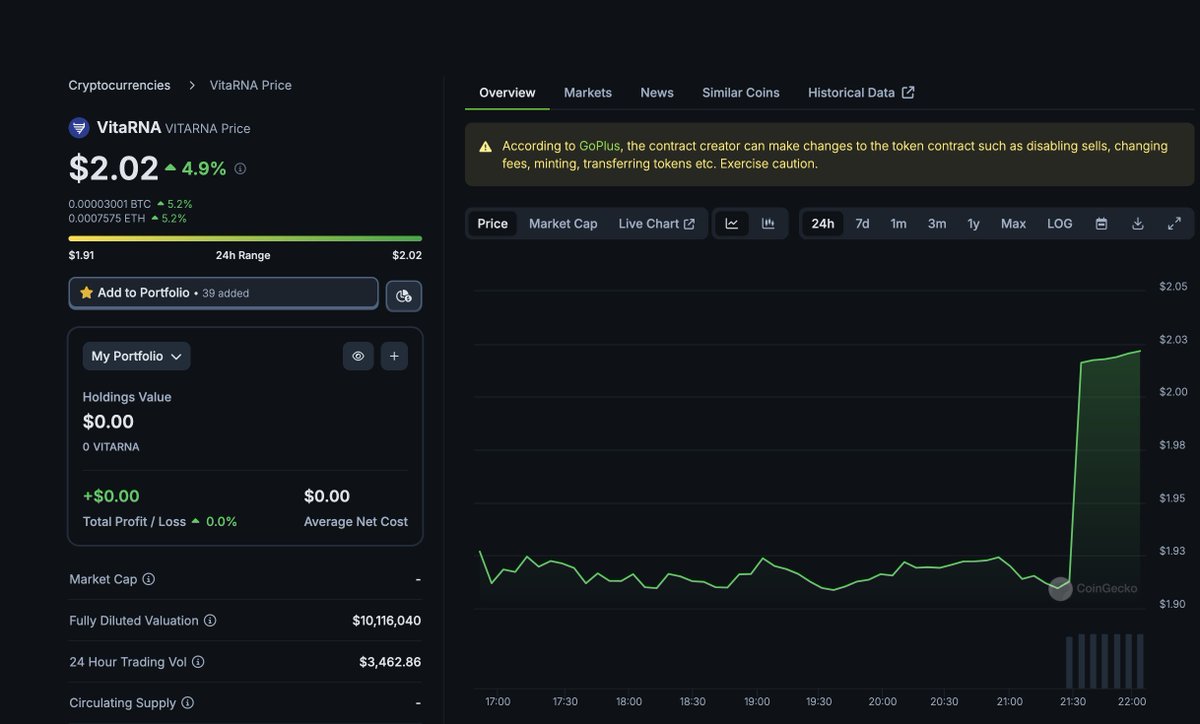Click Circulating Supply info icon
This screenshot has width=1200, height=724.
pyautogui.click(x=188, y=703)
